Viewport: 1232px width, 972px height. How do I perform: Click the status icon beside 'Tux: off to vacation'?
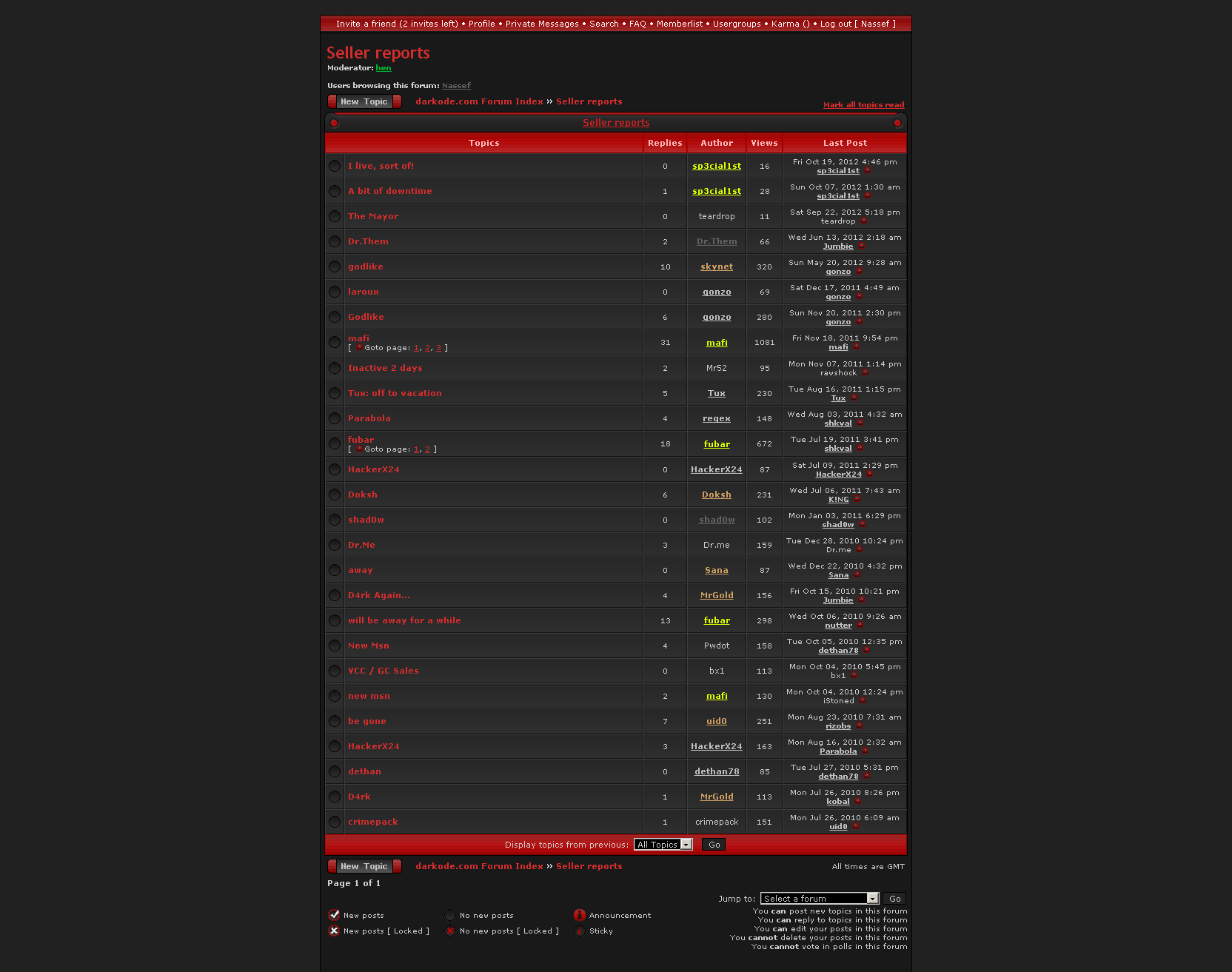(x=335, y=394)
